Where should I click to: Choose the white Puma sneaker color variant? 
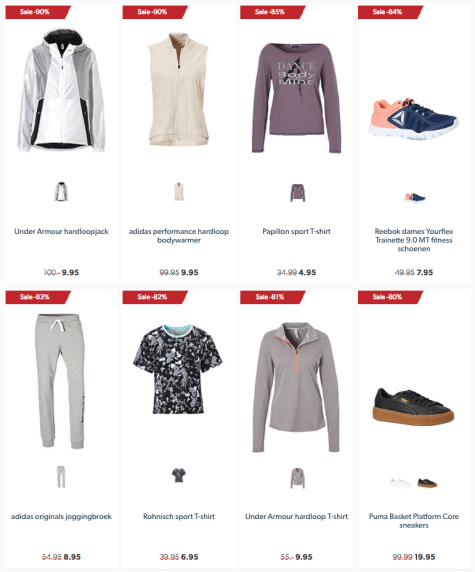[x=400, y=483]
